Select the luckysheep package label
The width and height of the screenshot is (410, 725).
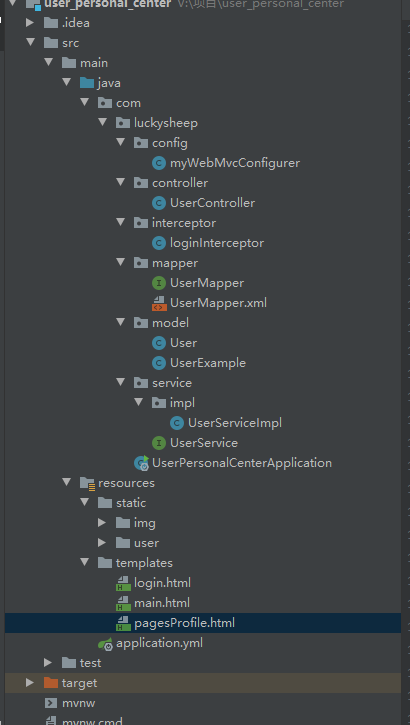pyautogui.click(x=165, y=123)
